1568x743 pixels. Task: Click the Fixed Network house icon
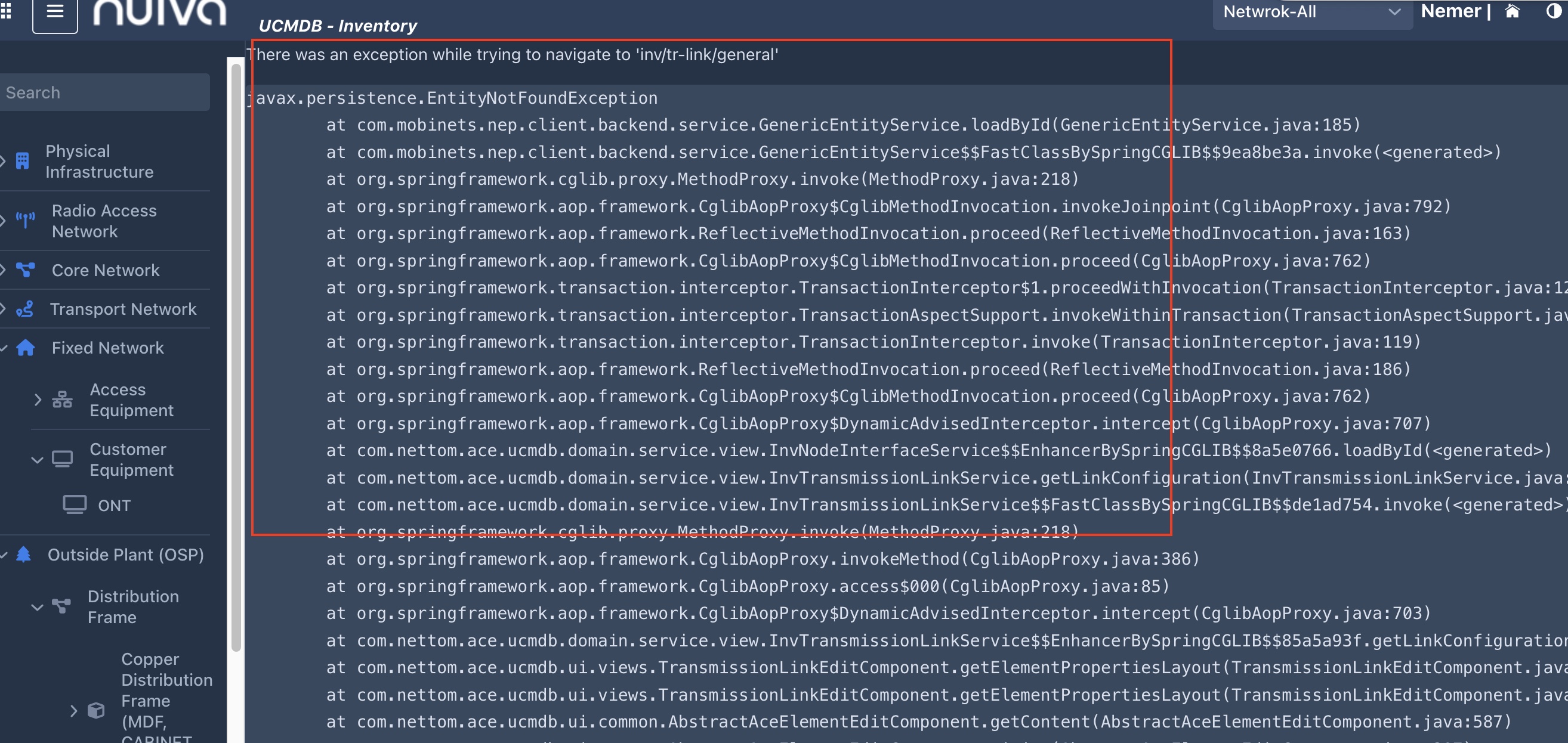[x=26, y=348]
